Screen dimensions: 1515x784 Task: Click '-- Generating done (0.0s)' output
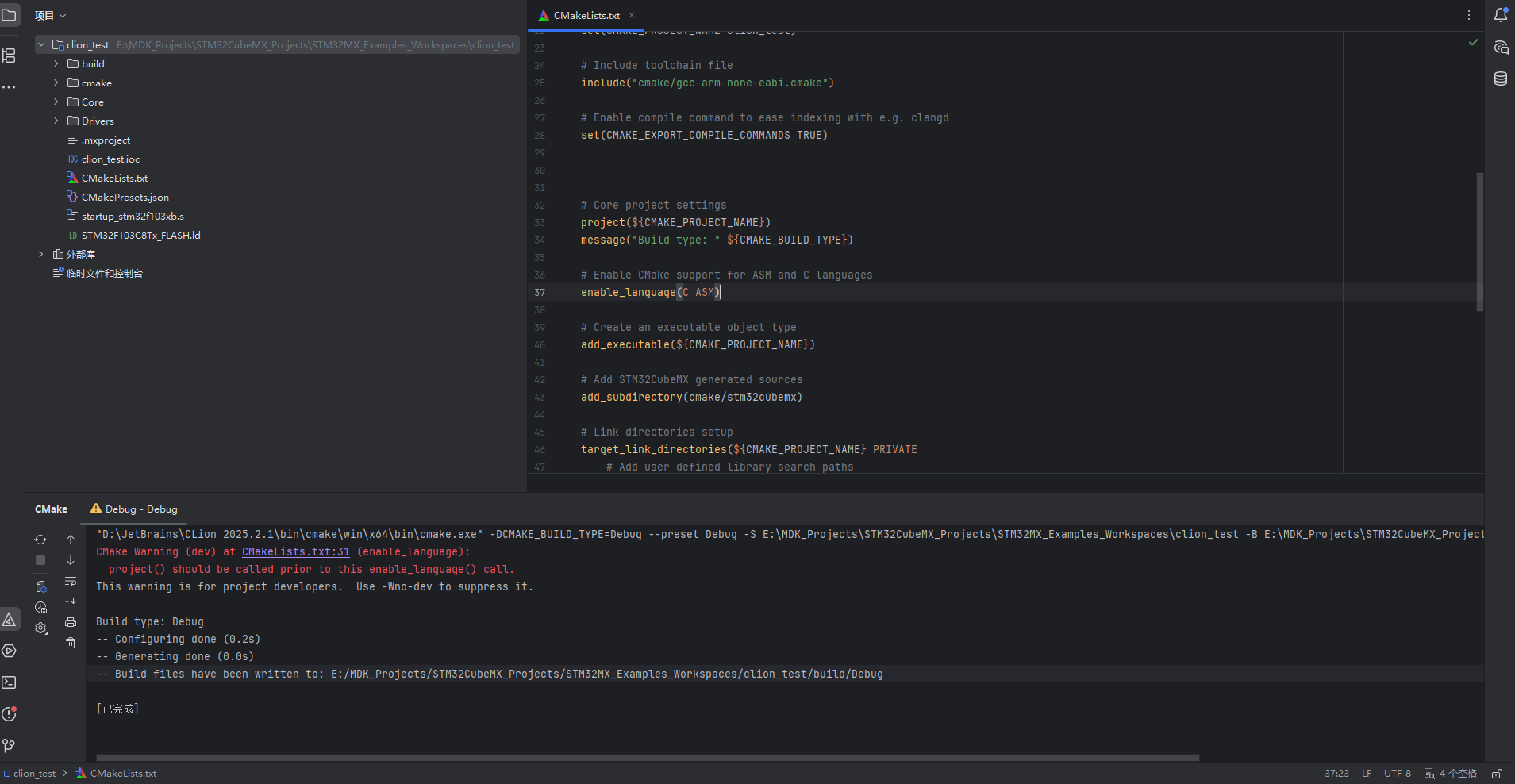[175, 657]
